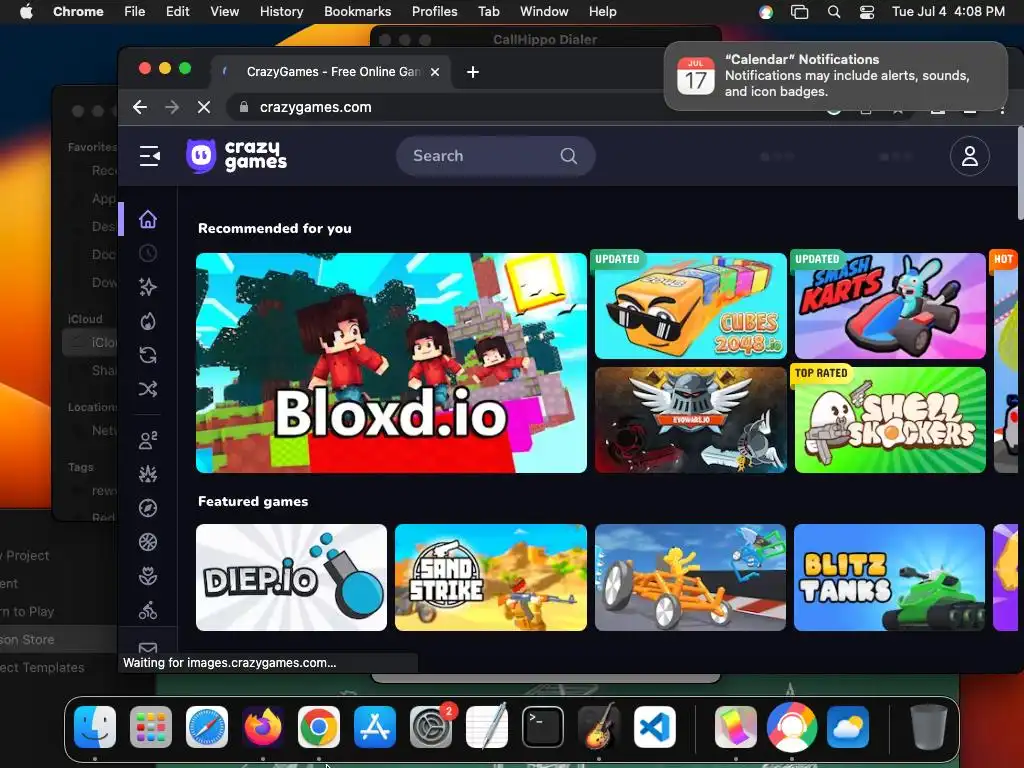The image size is (1024, 768).
Task: Open the Profiles menu
Action: coord(434,11)
